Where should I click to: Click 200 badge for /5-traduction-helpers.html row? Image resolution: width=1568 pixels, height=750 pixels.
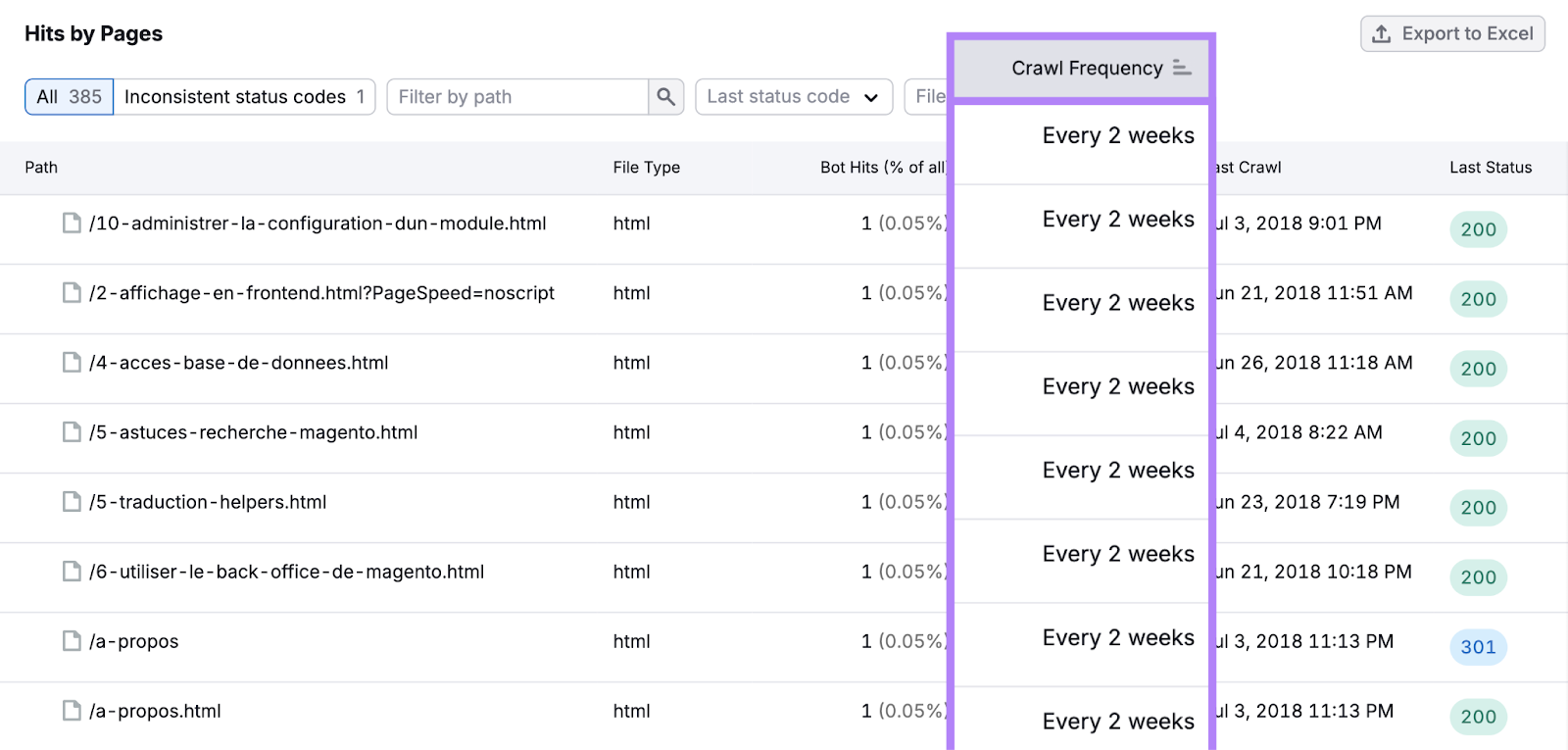click(x=1478, y=508)
